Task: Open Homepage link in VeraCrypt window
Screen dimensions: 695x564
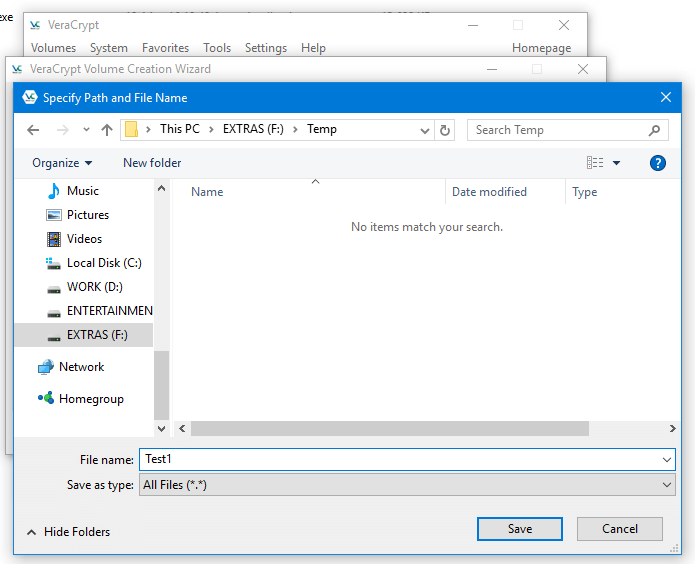Action: (x=542, y=48)
